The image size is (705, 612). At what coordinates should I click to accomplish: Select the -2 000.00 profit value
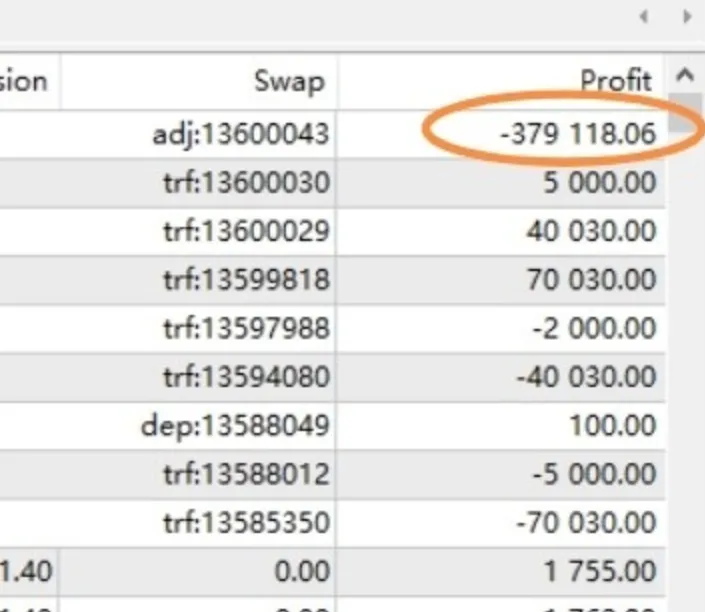click(x=594, y=328)
